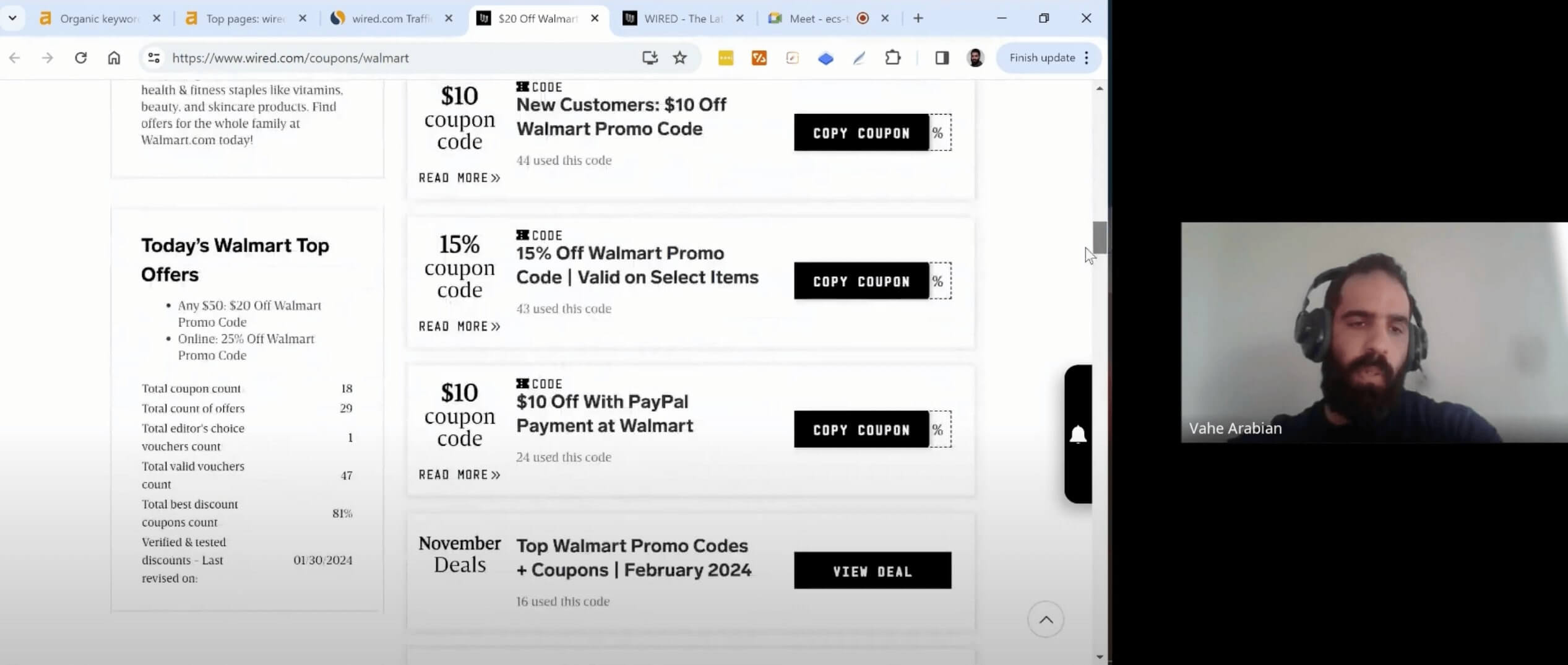Open the tab search dropdown arrow
Image resolution: width=1568 pixels, height=665 pixels.
(x=12, y=18)
